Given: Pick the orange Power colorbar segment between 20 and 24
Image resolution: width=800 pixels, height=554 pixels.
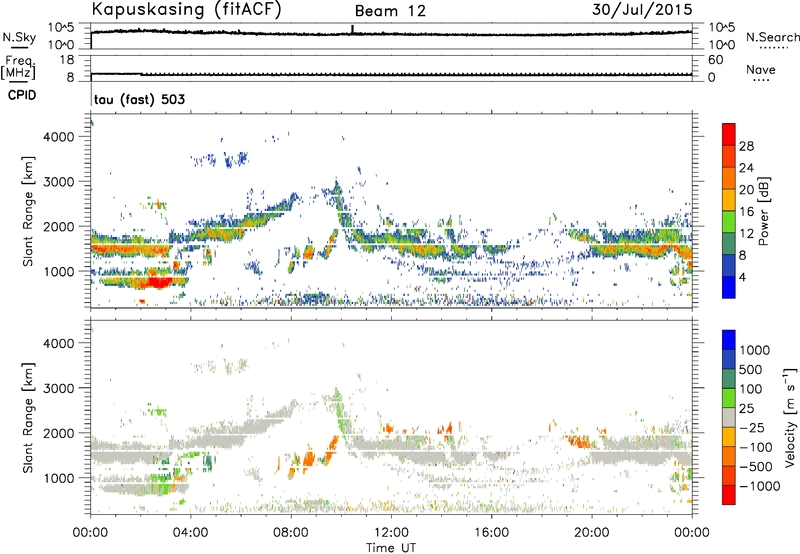Looking at the screenshot, I should tap(729, 179).
